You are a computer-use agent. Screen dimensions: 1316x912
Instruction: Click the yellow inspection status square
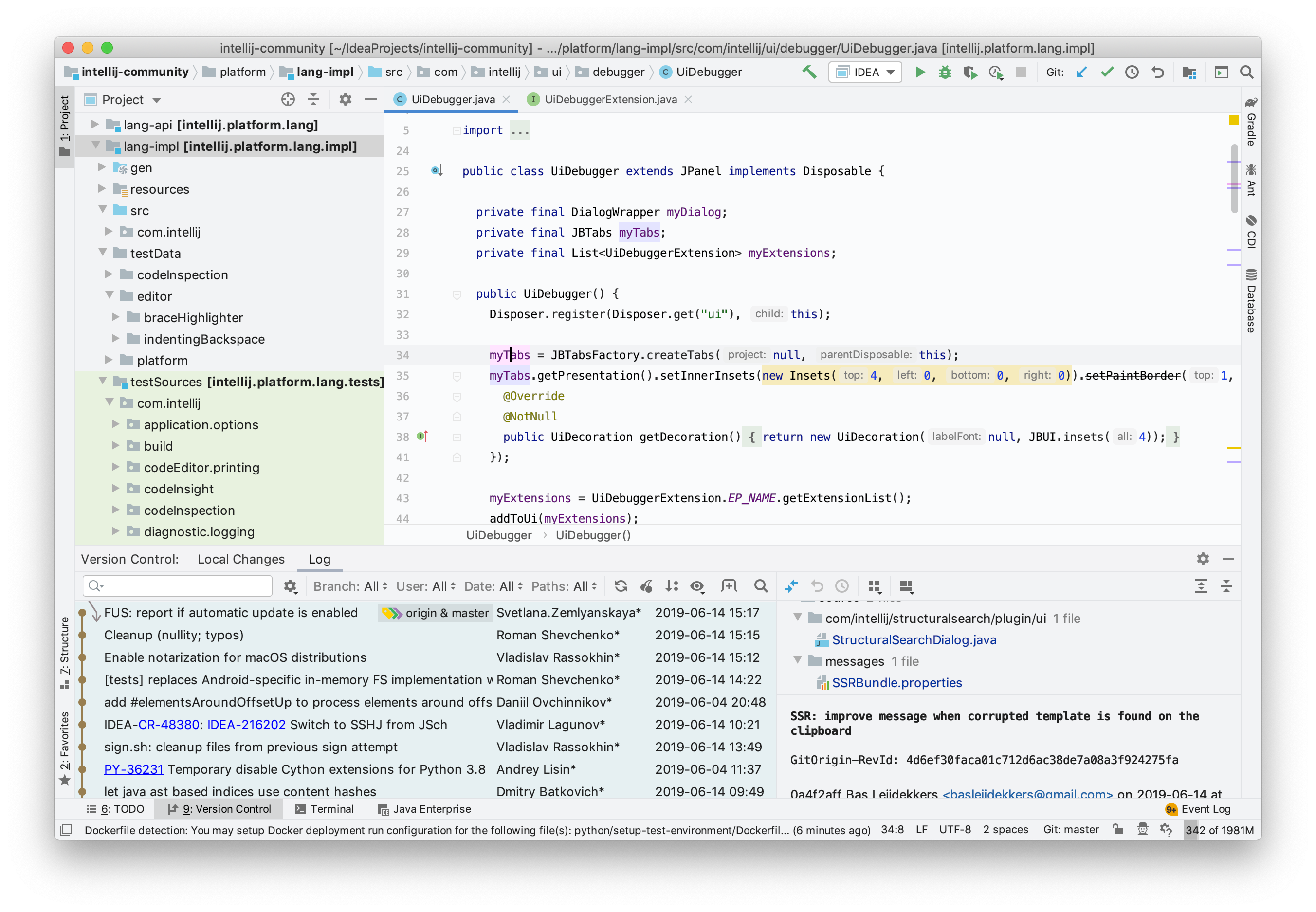click(1234, 119)
